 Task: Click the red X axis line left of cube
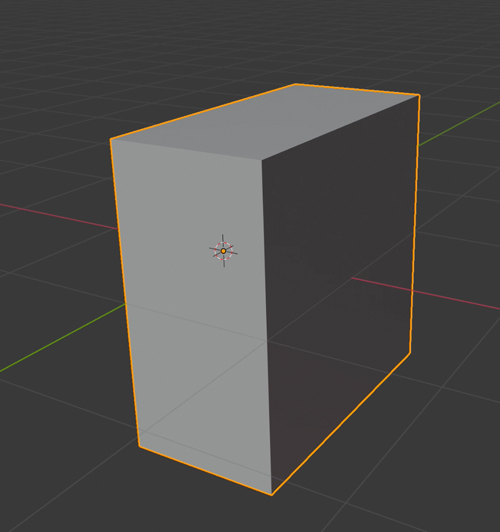58,216
